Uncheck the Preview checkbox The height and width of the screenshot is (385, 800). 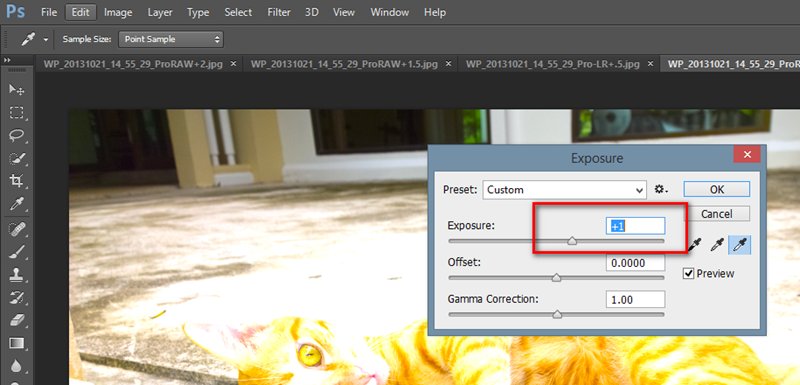(x=689, y=274)
